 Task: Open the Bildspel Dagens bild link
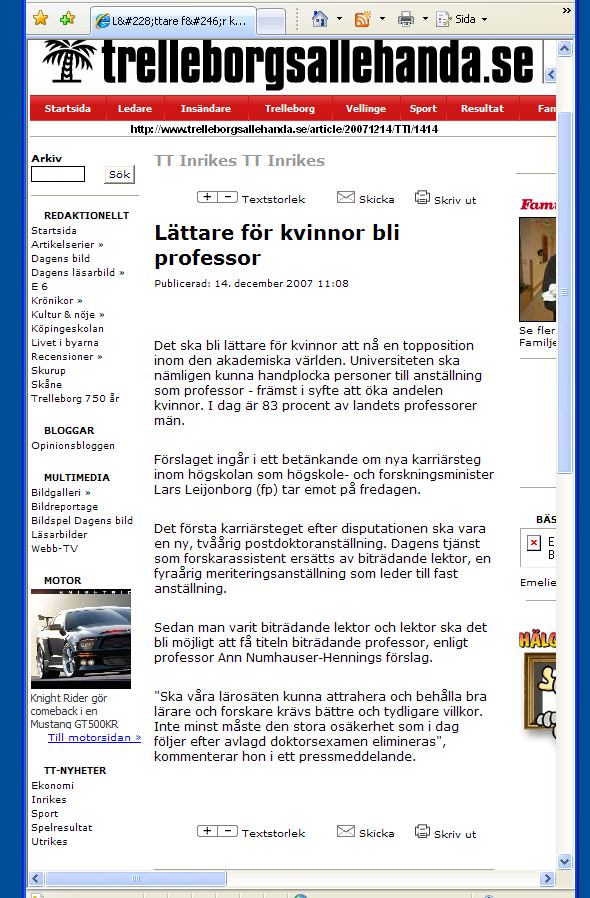[82, 521]
